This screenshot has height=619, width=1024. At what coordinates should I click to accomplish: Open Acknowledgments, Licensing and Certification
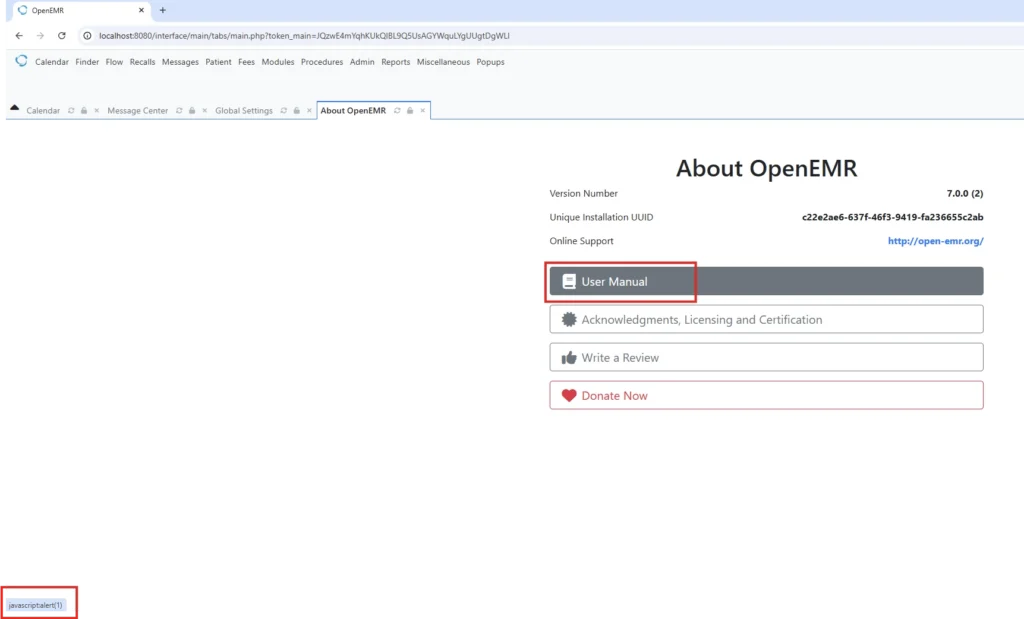pos(766,319)
